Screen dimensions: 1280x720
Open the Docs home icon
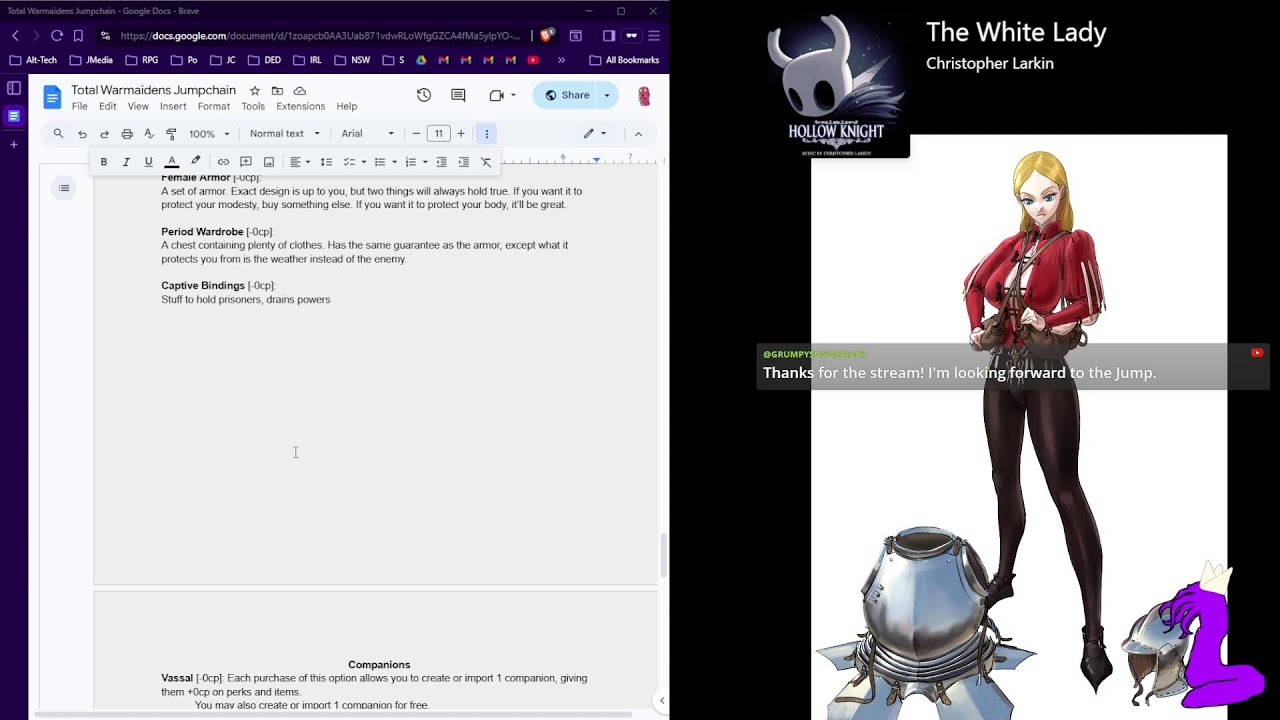tap(52, 97)
